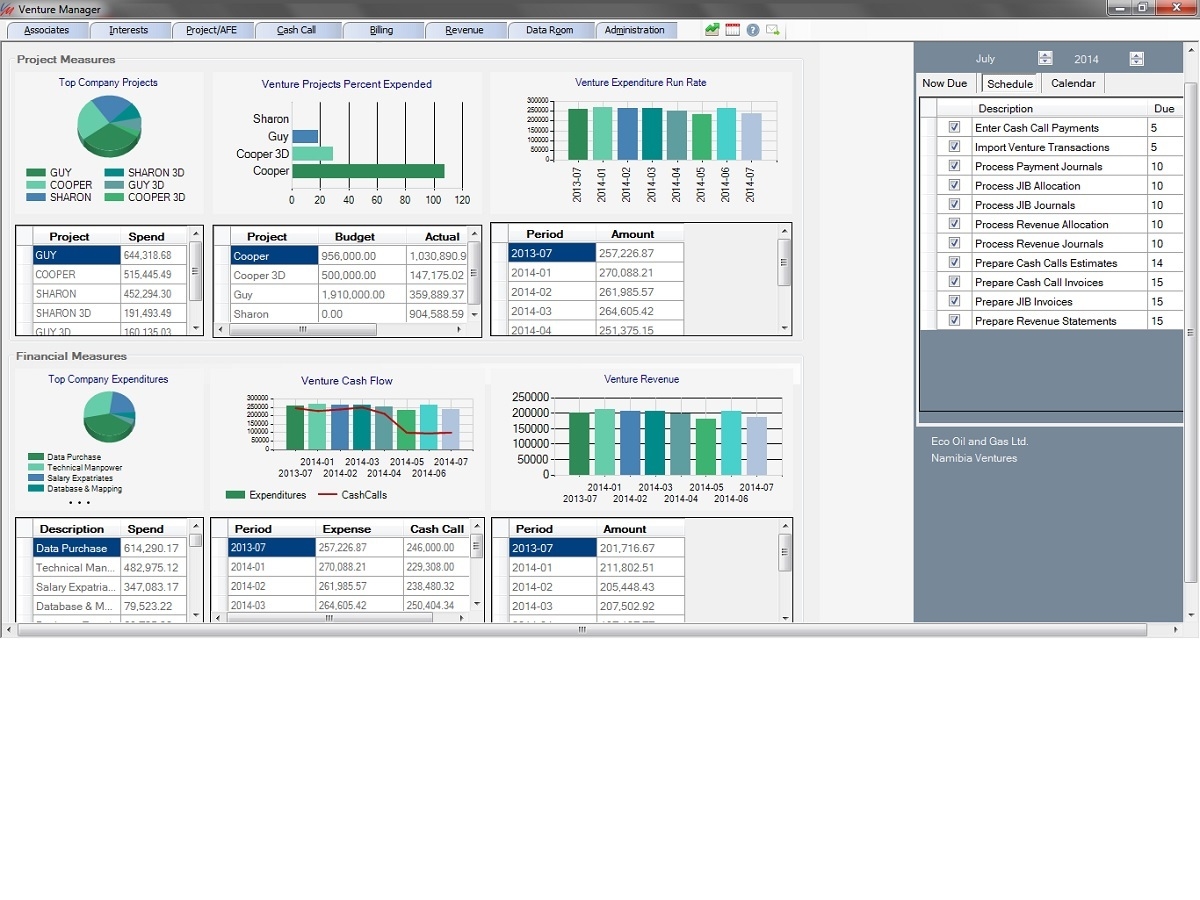
Task: Open the Revenue menu tab
Action: 464,30
